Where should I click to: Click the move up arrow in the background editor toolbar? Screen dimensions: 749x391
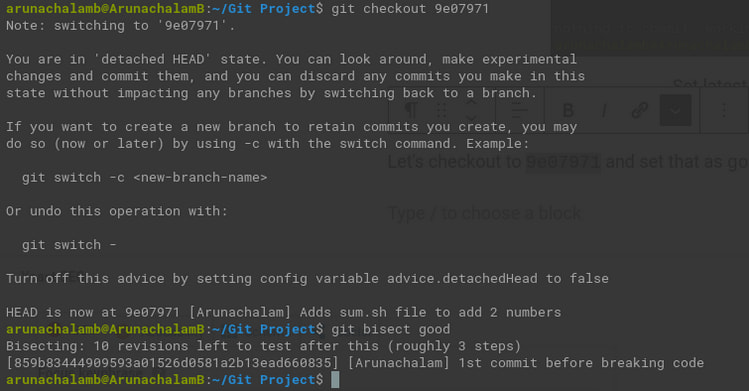coord(471,103)
